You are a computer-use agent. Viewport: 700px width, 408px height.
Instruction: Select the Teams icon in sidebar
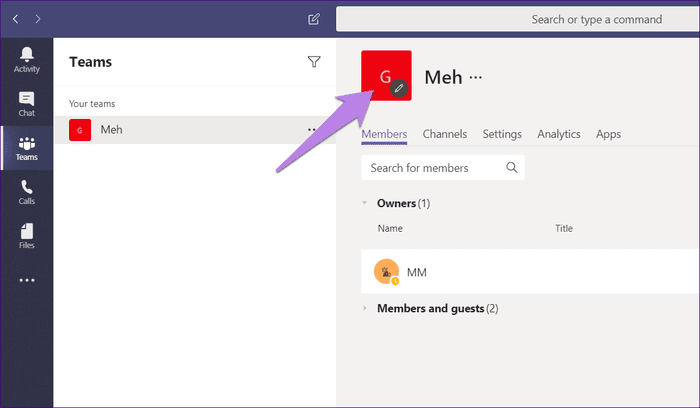click(x=27, y=148)
